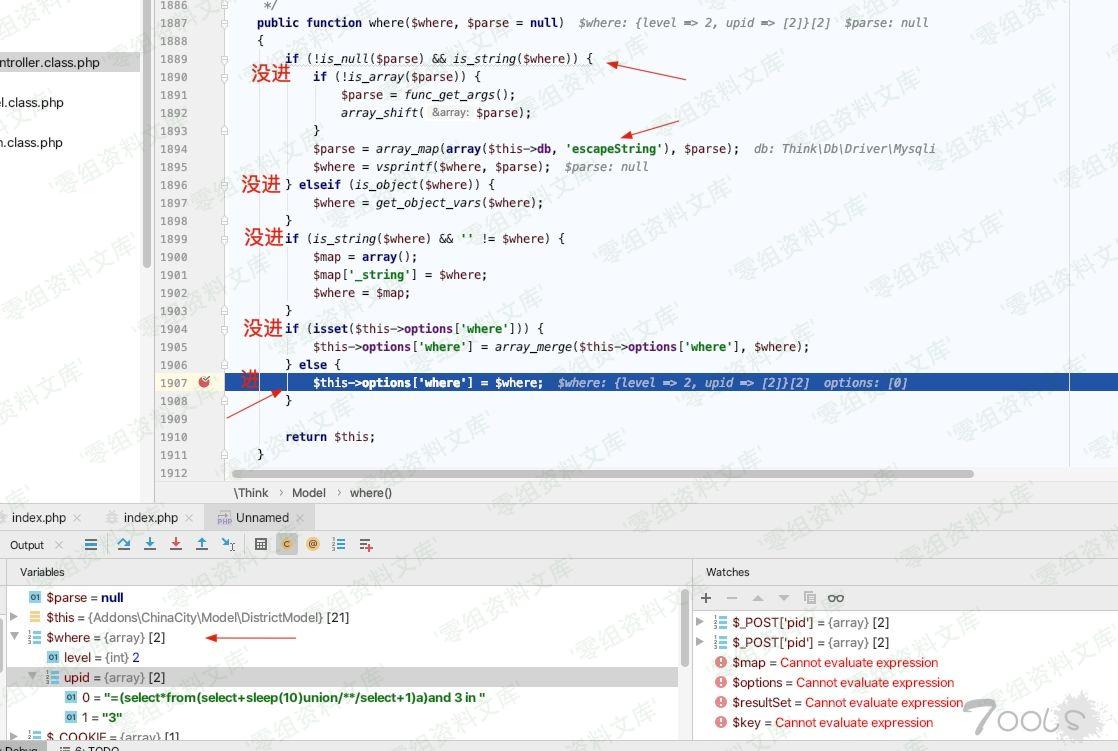Screen dimensions: 1118x751
Task: Open the Evaluate Expression calculator icon
Action: pos(261,544)
